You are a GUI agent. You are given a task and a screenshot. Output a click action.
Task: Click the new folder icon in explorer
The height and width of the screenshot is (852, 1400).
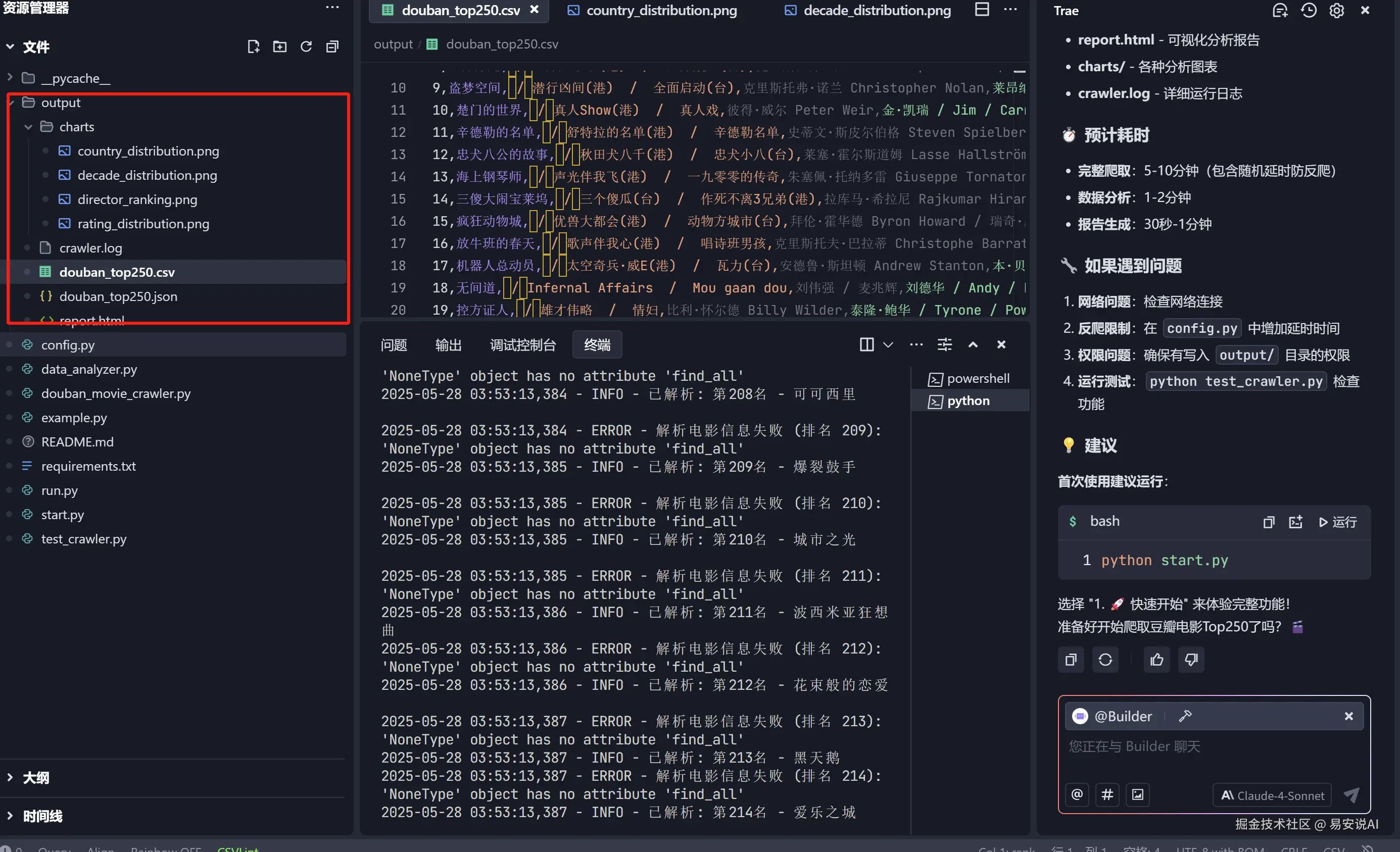(x=279, y=46)
